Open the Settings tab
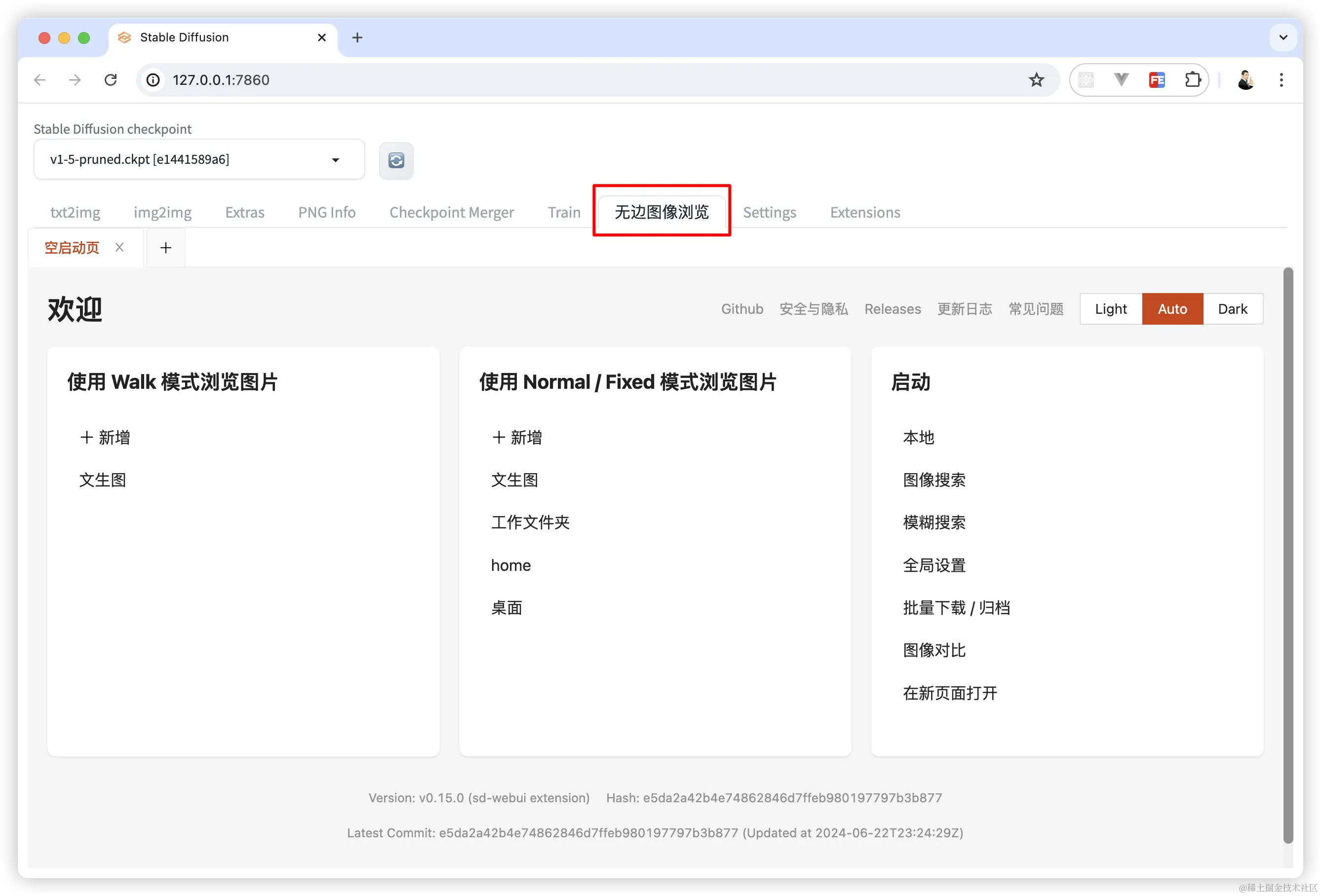Image resolution: width=1321 pixels, height=896 pixels. [x=770, y=213]
